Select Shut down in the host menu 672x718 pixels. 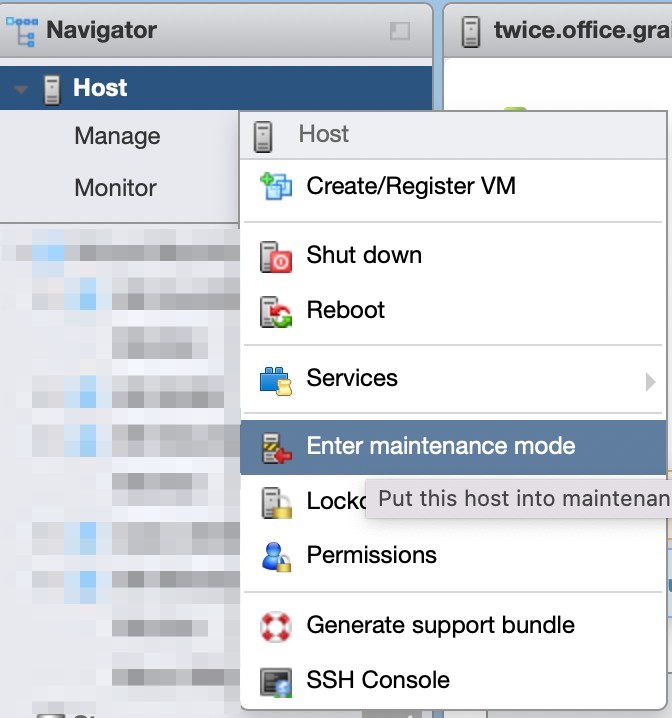(x=453, y=255)
